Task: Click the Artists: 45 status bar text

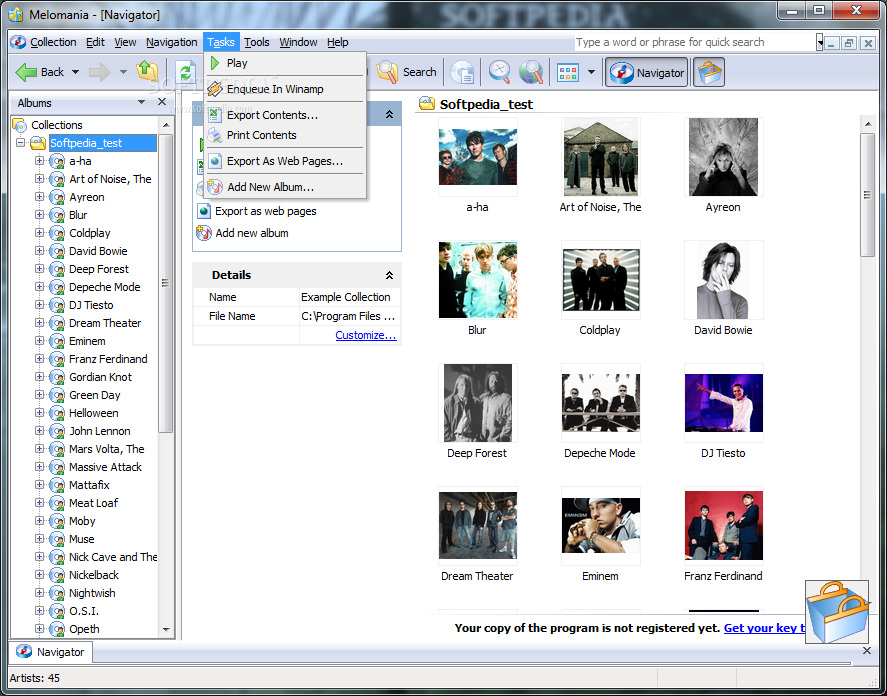Action: [x=35, y=678]
